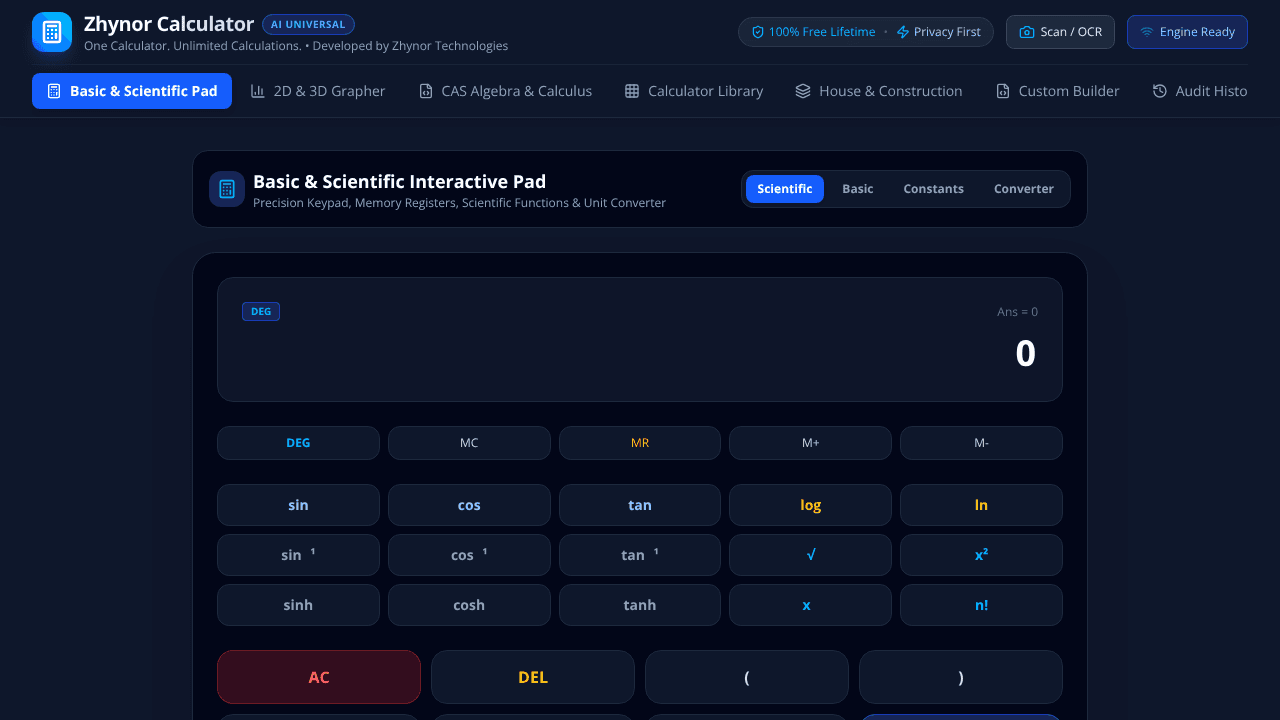
Task: Click the DEG badge in the display
Action: coord(261,312)
